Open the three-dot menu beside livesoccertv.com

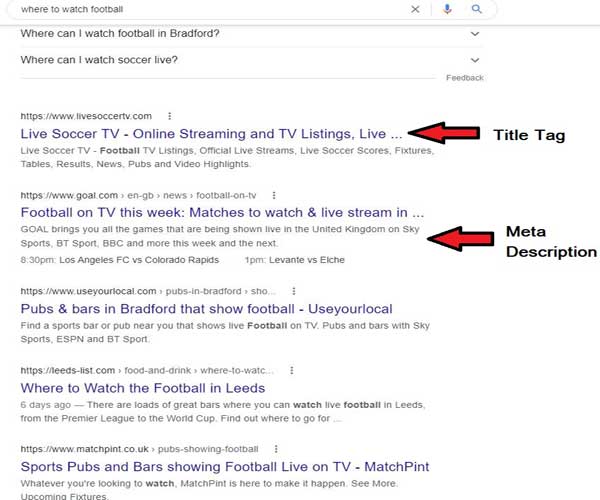(170, 116)
